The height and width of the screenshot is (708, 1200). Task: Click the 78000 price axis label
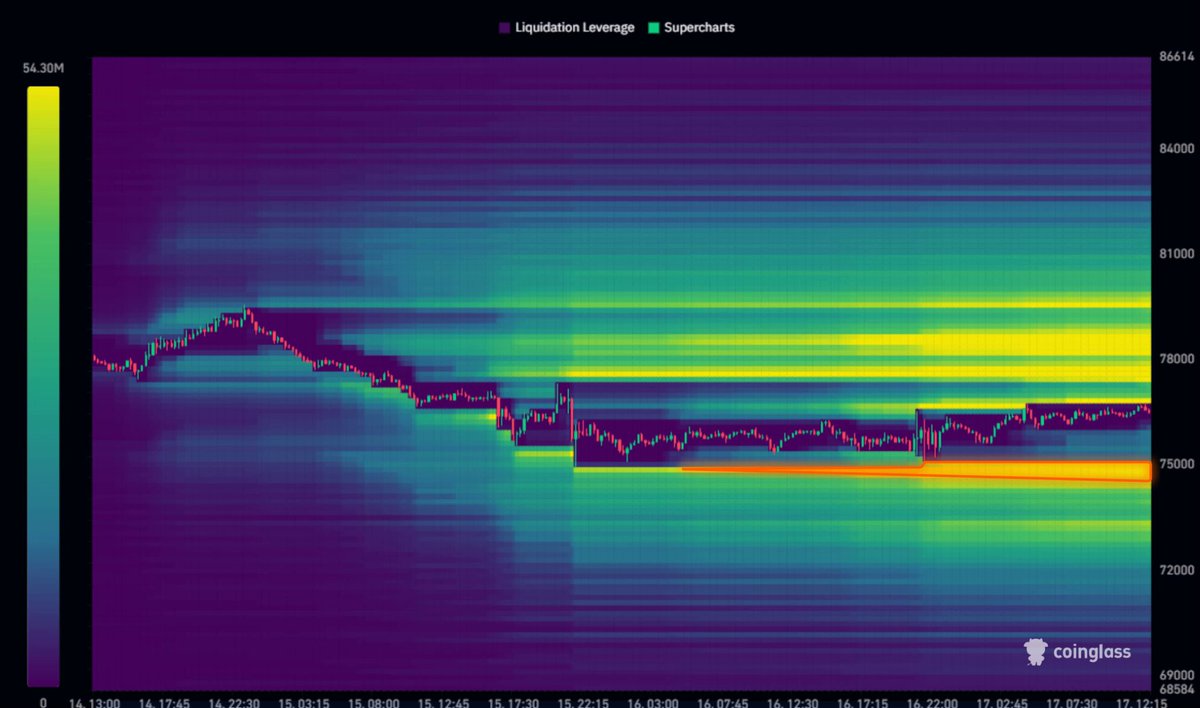click(x=1176, y=359)
